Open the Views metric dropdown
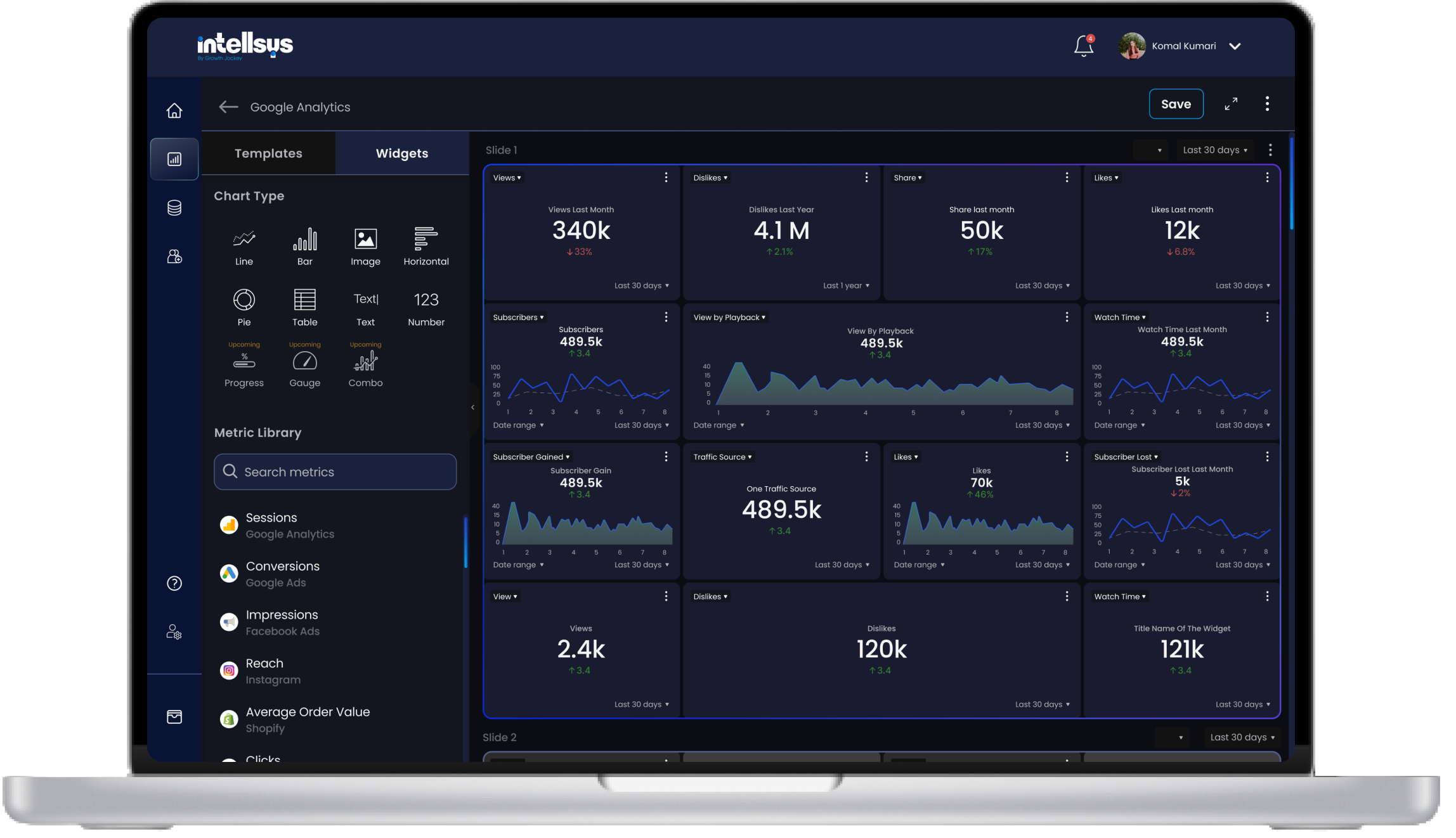 [507, 178]
